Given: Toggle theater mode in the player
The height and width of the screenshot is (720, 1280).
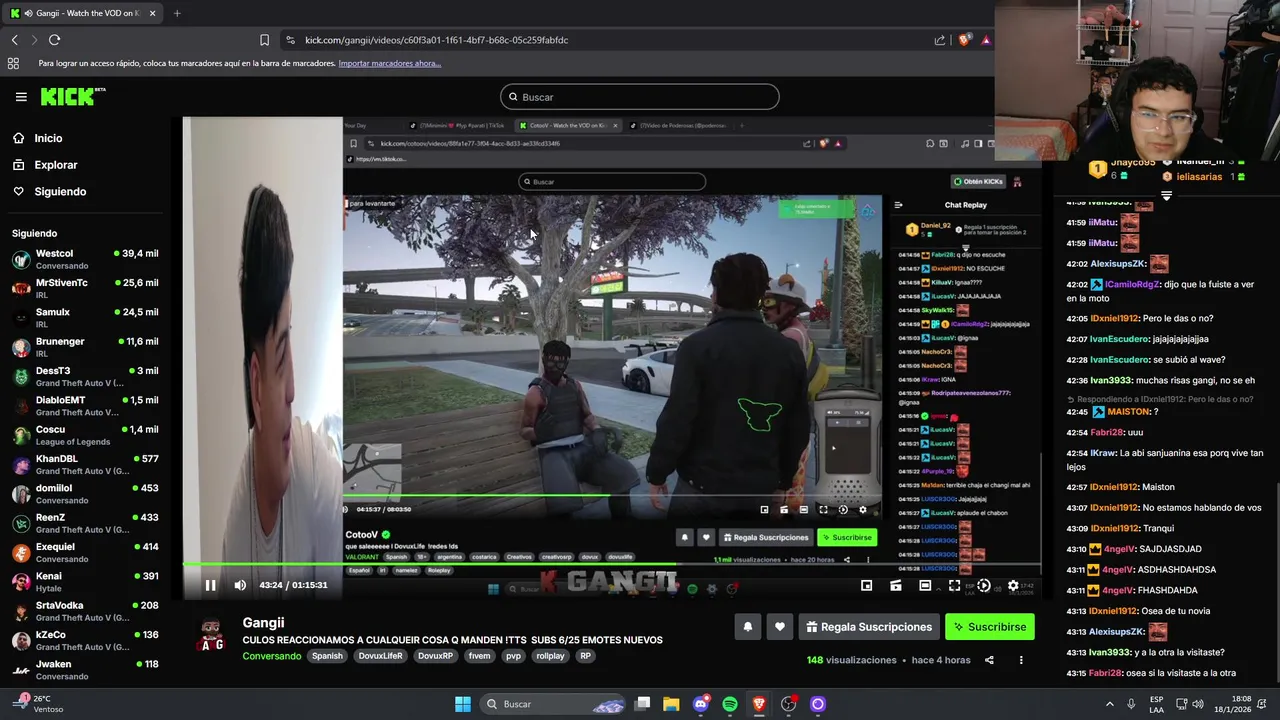Looking at the screenshot, I should [925, 585].
